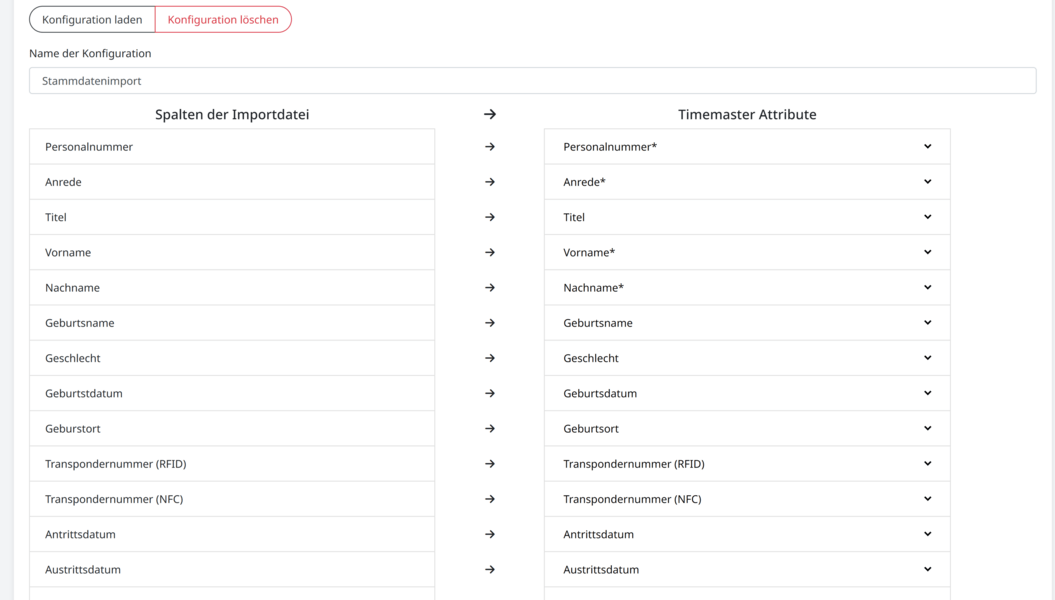Screen dimensions: 1055x600
Task: Focus the Name der Konfiguration input field
Action: (532, 81)
